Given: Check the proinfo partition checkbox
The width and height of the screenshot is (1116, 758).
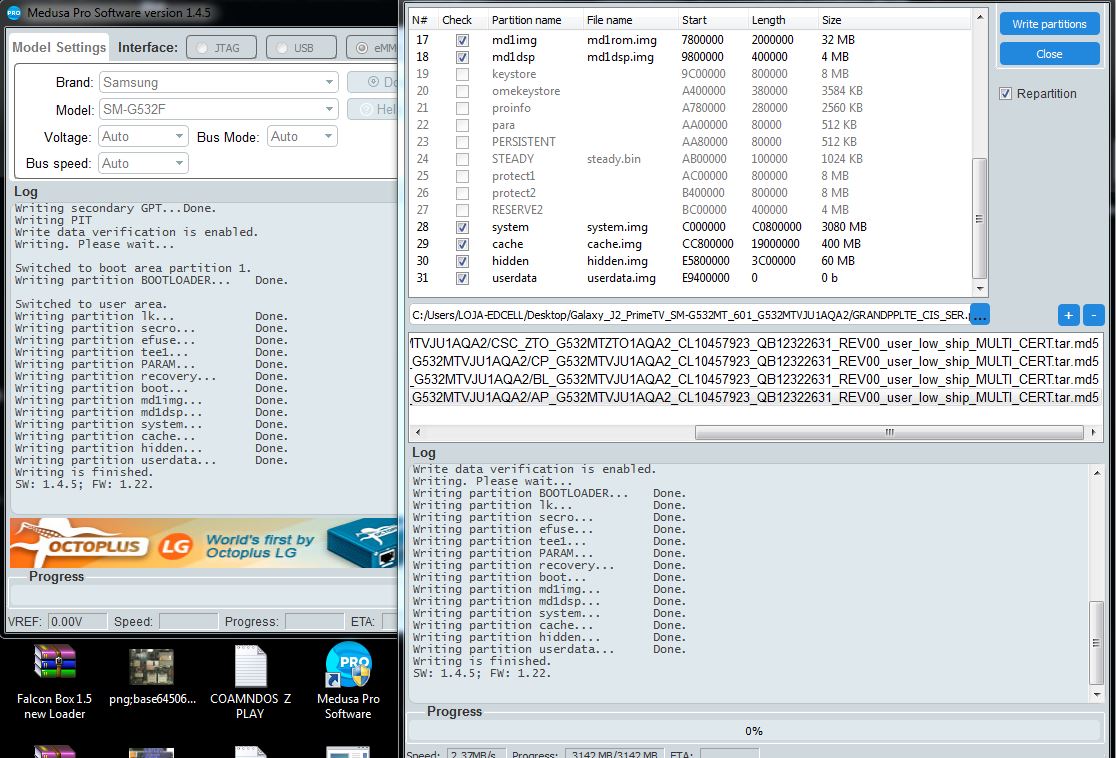Looking at the screenshot, I should click(463, 108).
